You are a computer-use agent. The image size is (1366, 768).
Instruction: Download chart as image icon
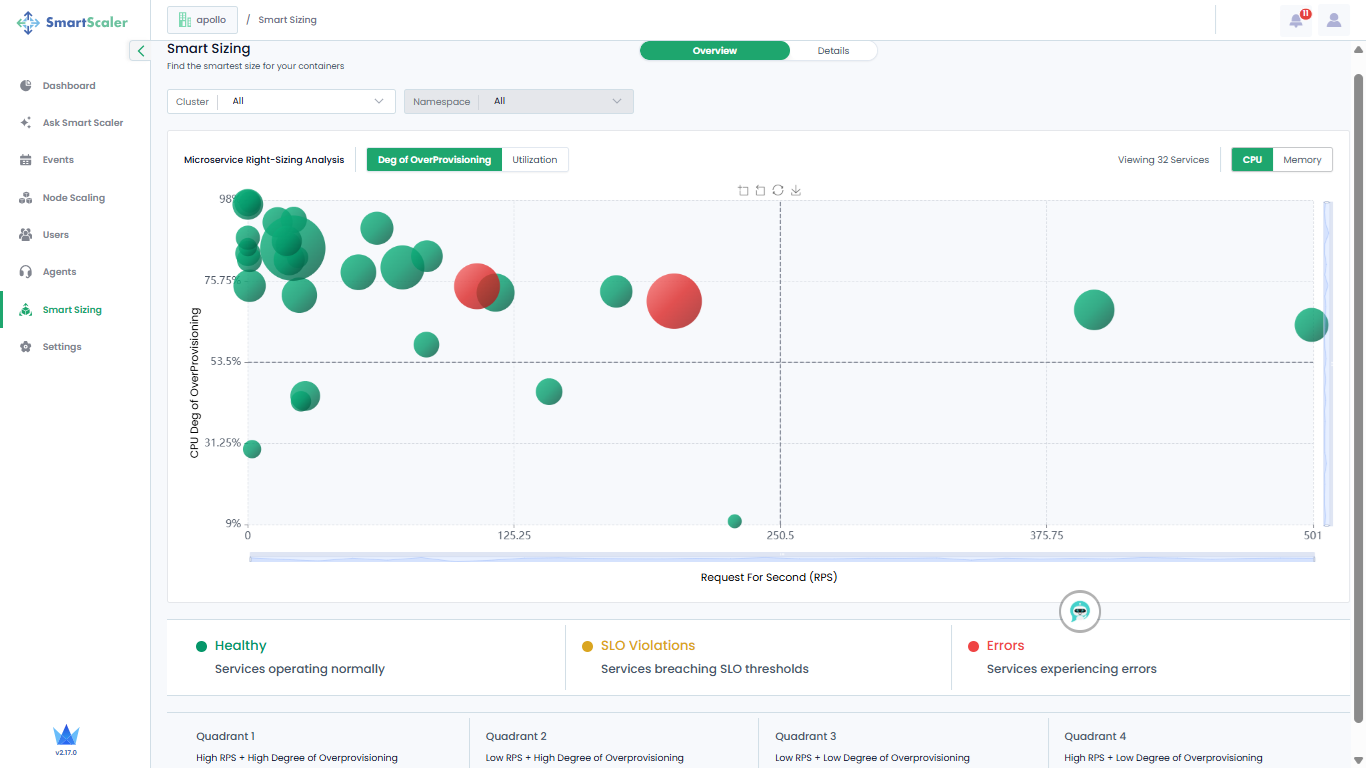click(x=796, y=190)
